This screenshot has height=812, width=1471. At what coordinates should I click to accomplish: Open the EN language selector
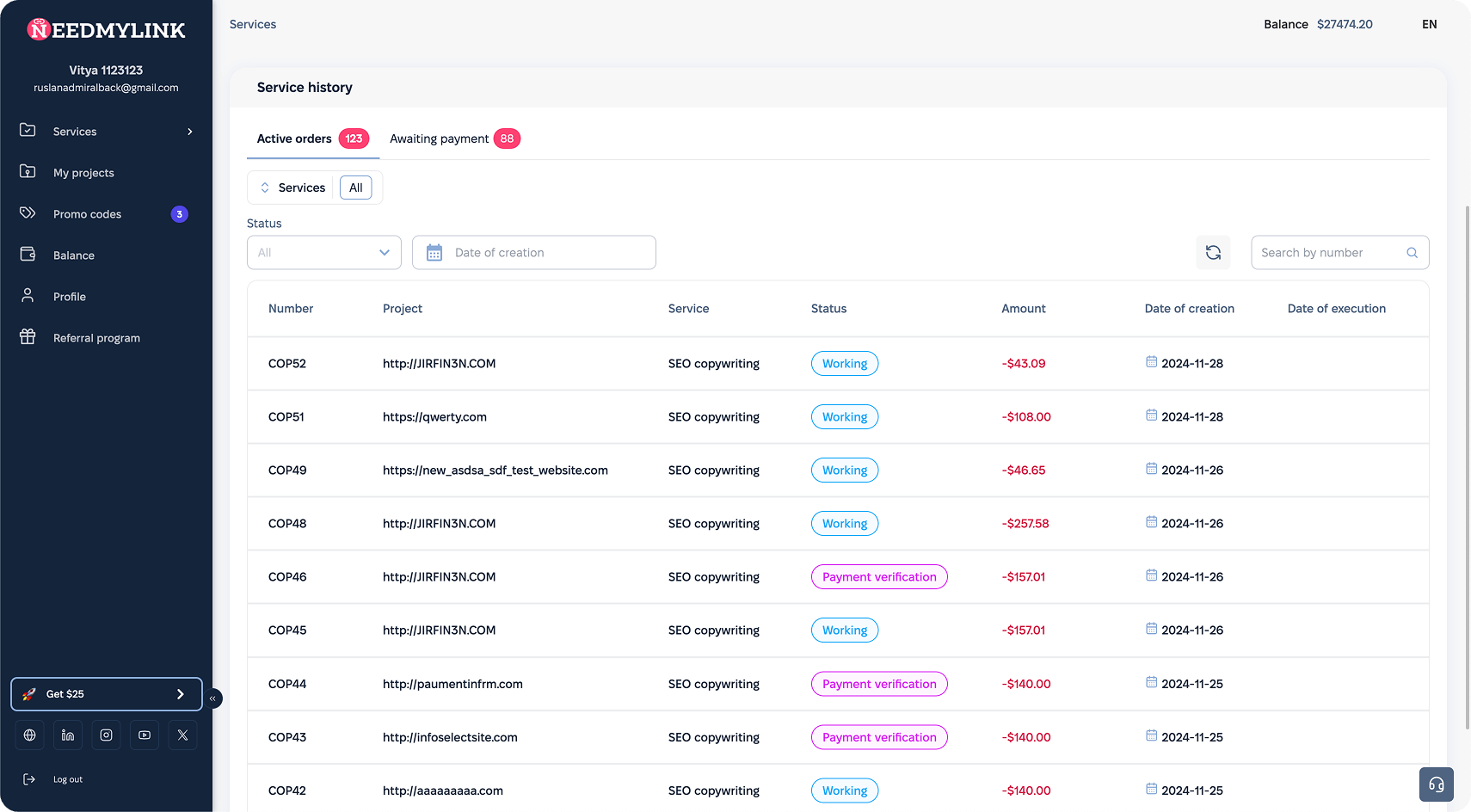tap(1429, 24)
